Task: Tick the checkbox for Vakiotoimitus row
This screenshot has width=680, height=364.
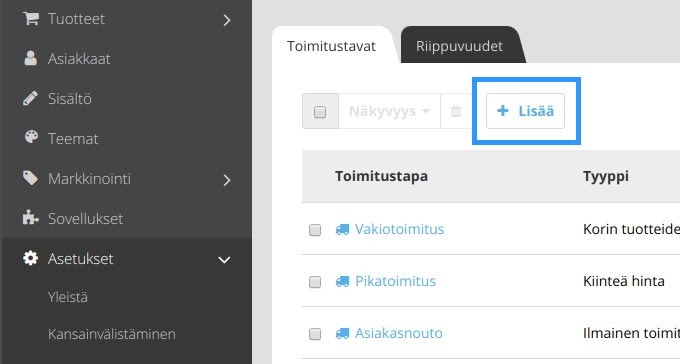Action: coord(315,230)
